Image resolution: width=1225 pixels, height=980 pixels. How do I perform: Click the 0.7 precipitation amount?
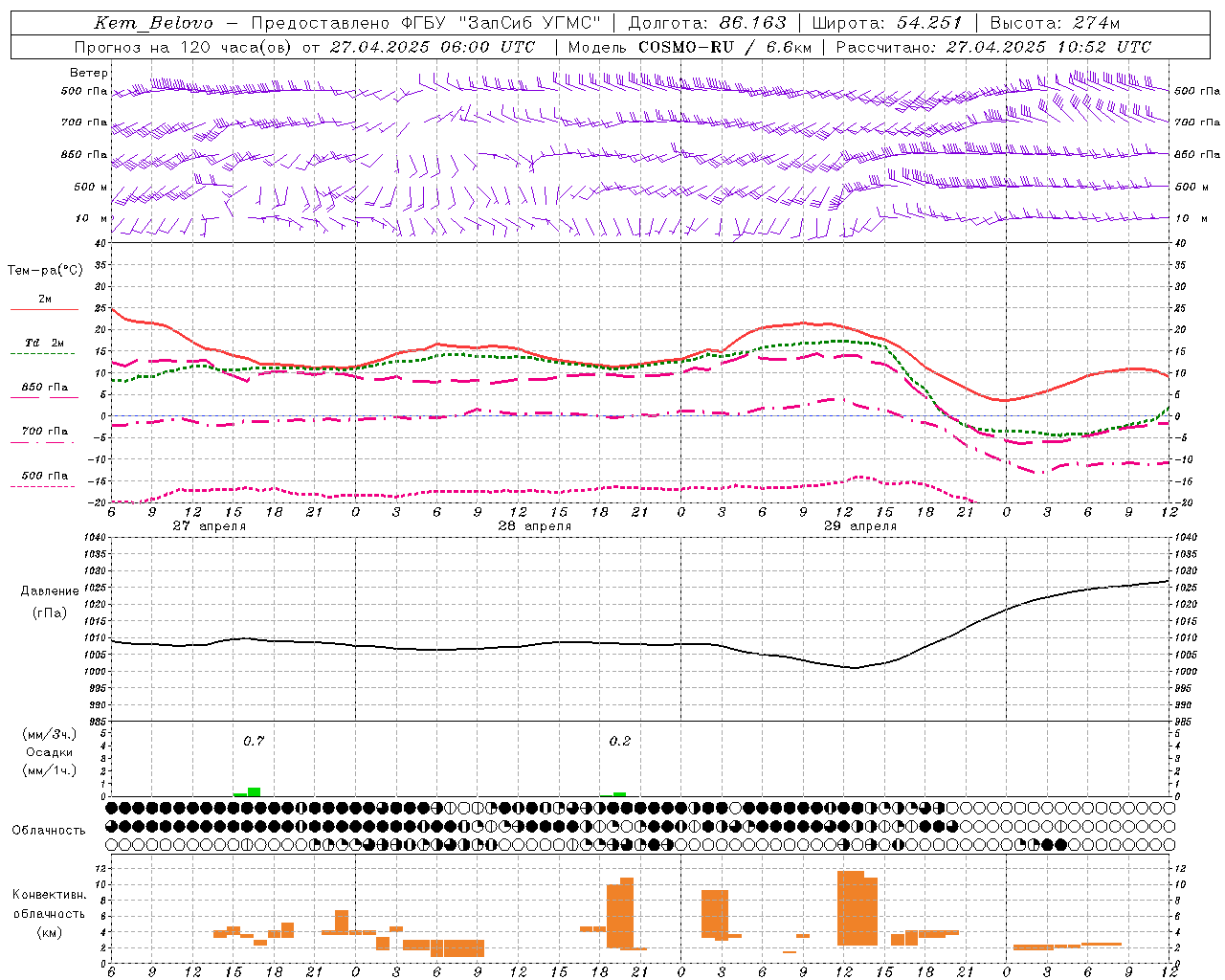tap(254, 742)
